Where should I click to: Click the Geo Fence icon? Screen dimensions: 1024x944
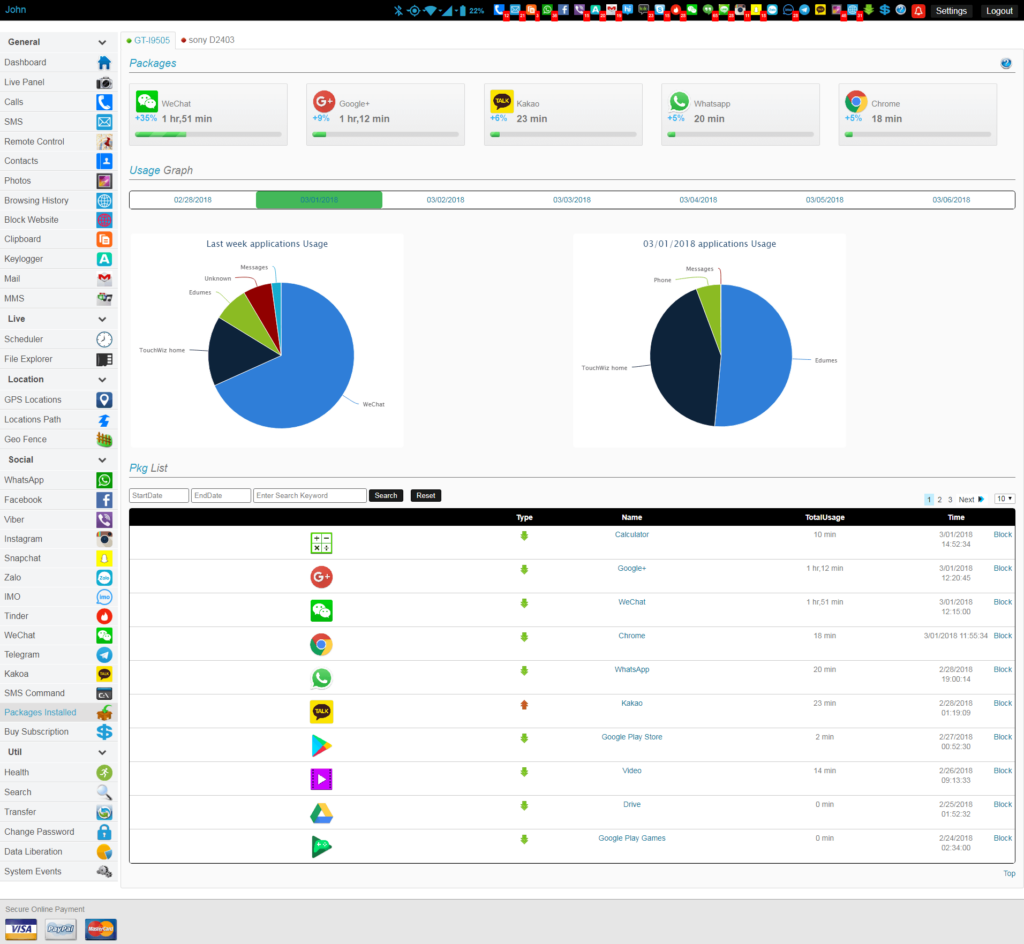click(x=104, y=439)
